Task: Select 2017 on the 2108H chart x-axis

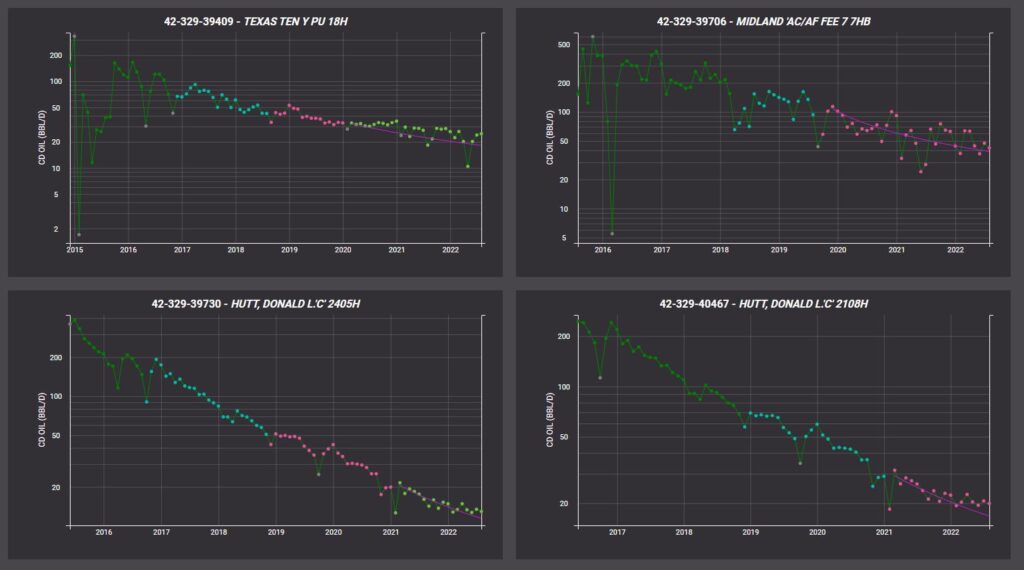Action: 617,533
